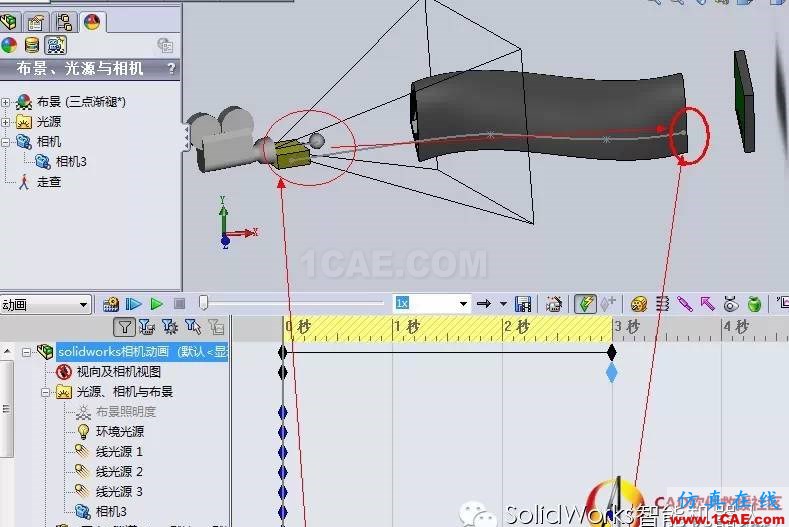789x527 pixels.
Task: Open the playback mode dropdown arrow
Action: 503,304
